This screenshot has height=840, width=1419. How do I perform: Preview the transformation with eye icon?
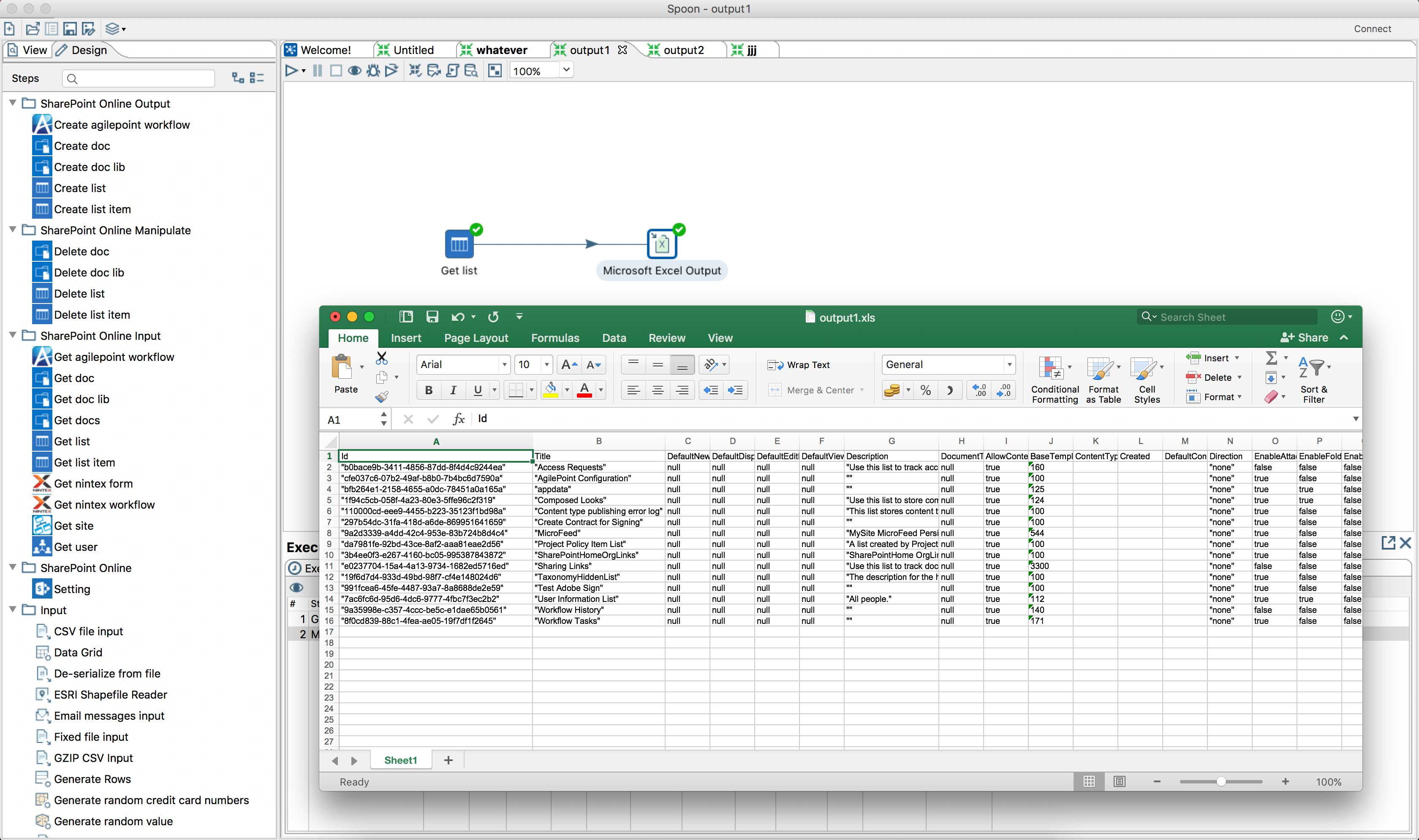point(354,71)
